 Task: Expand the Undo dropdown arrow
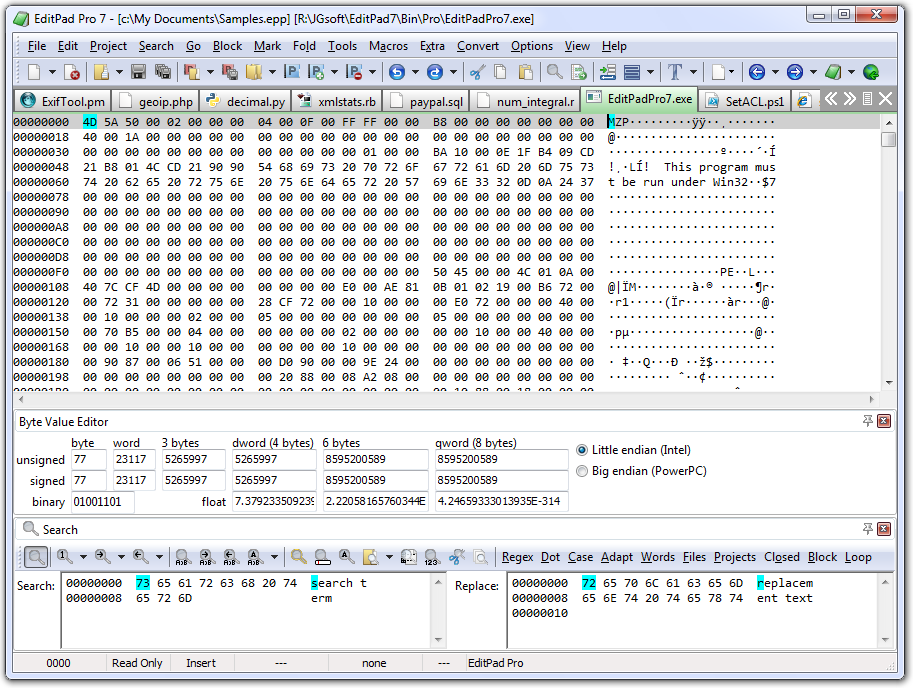[415, 72]
